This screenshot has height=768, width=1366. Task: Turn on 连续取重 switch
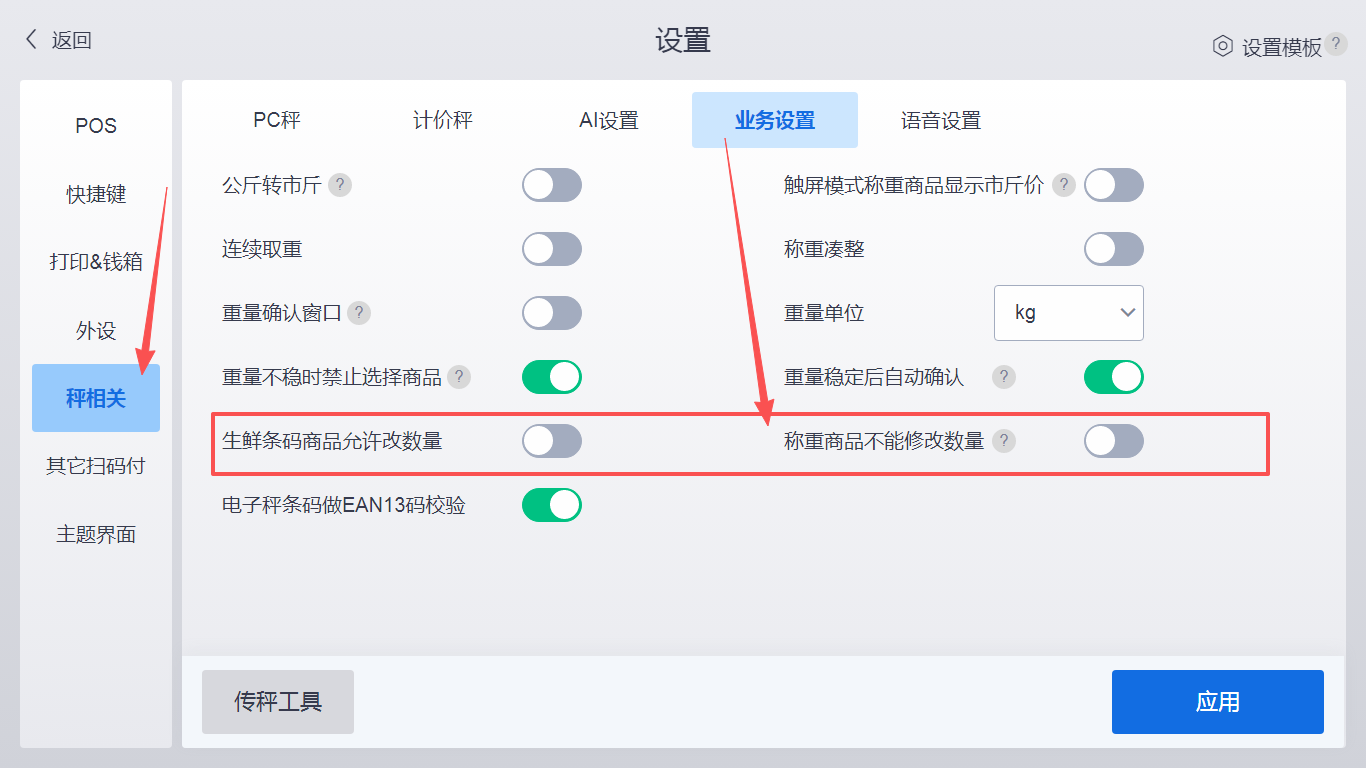click(551, 249)
